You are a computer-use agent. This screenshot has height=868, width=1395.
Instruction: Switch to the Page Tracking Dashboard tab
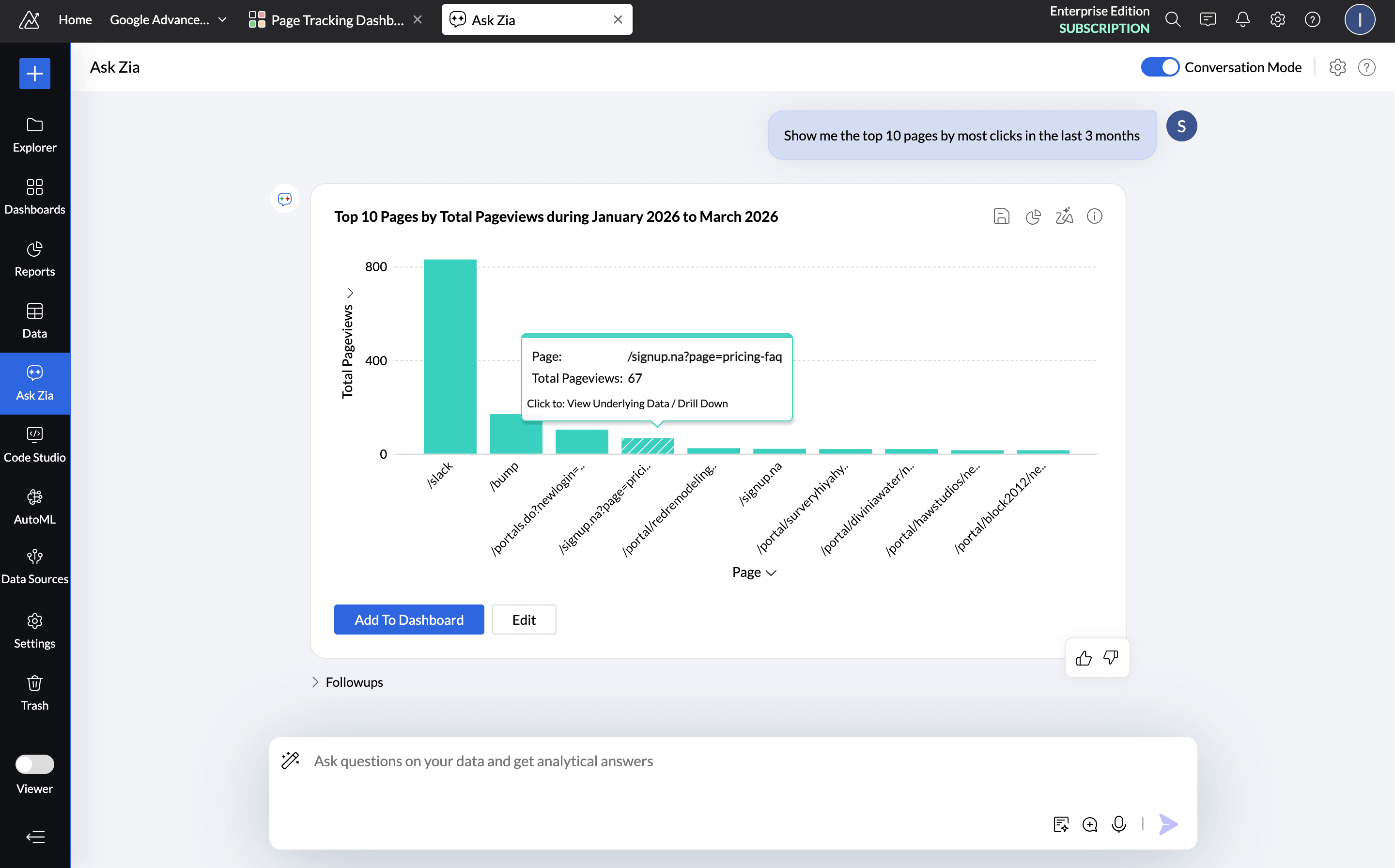click(x=327, y=19)
